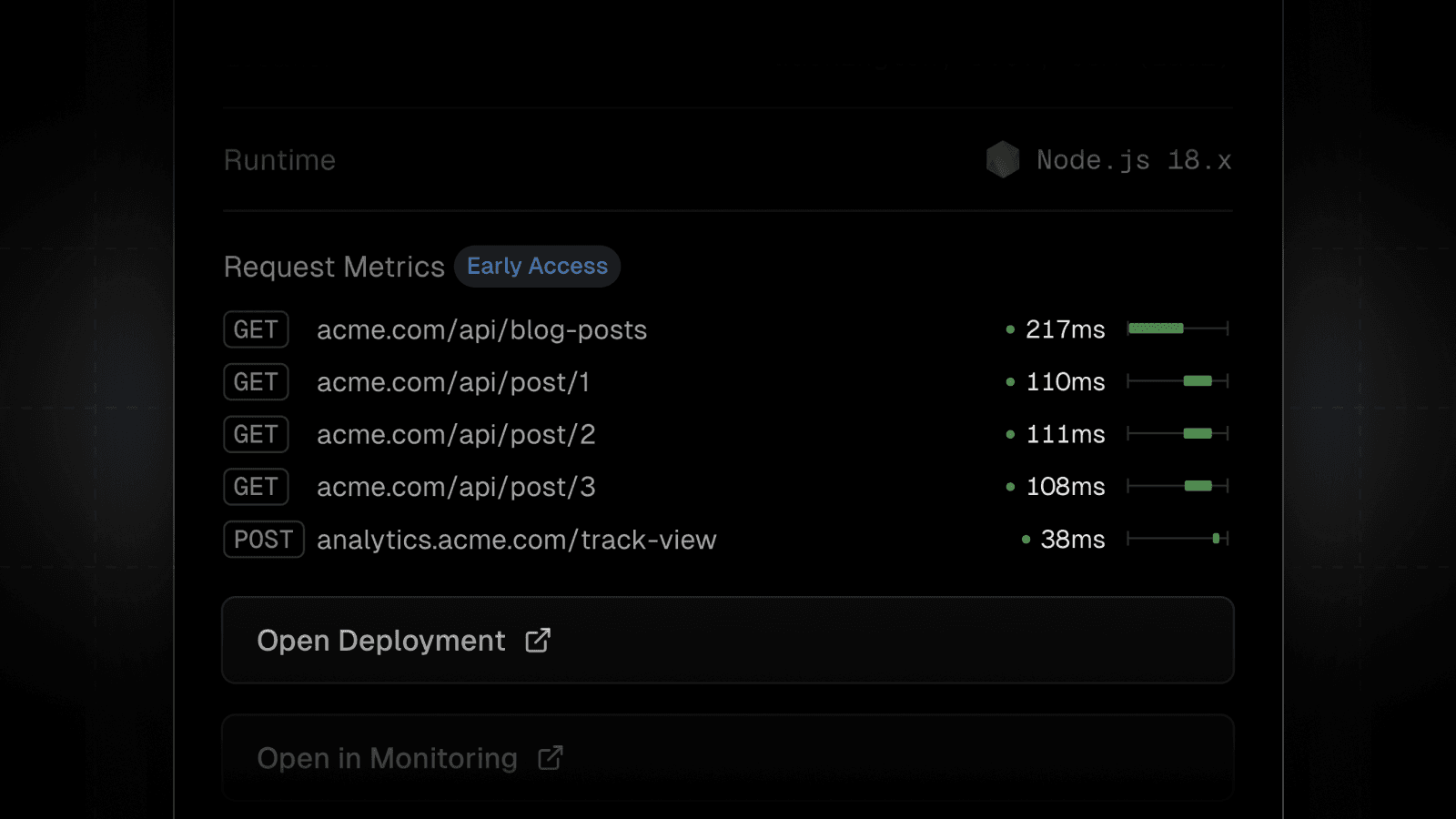Click the Node.js runtime hexagon icon

click(x=1004, y=160)
